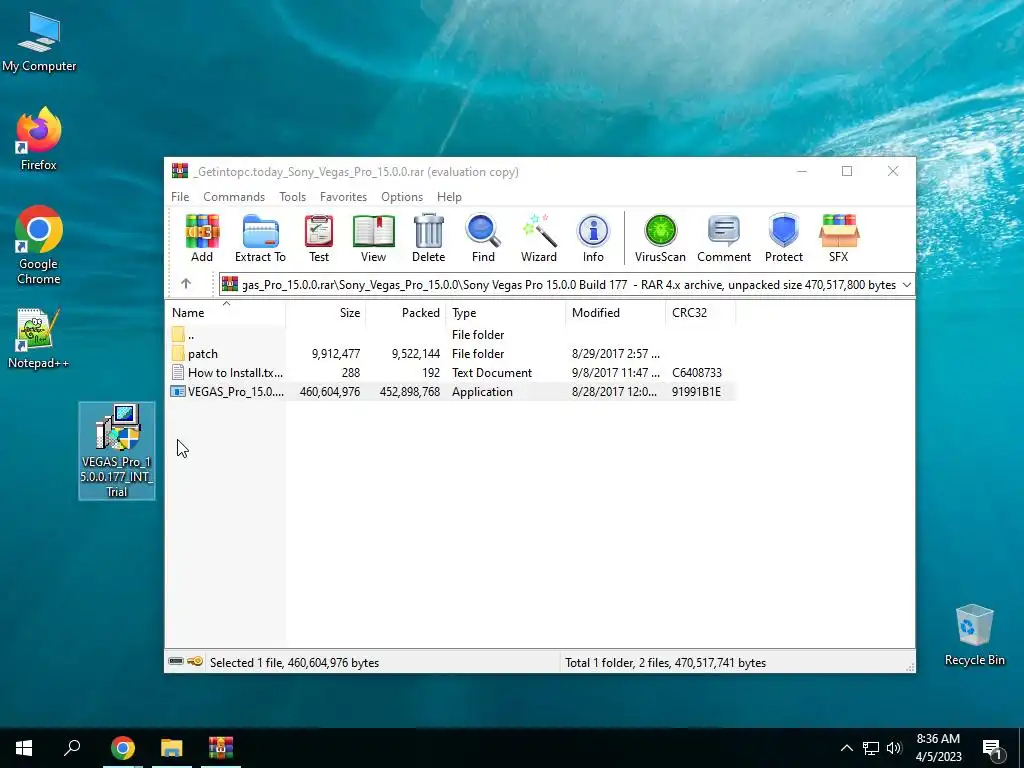Open network icon in system tray
This screenshot has height=768, width=1024.
click(871, 748)
